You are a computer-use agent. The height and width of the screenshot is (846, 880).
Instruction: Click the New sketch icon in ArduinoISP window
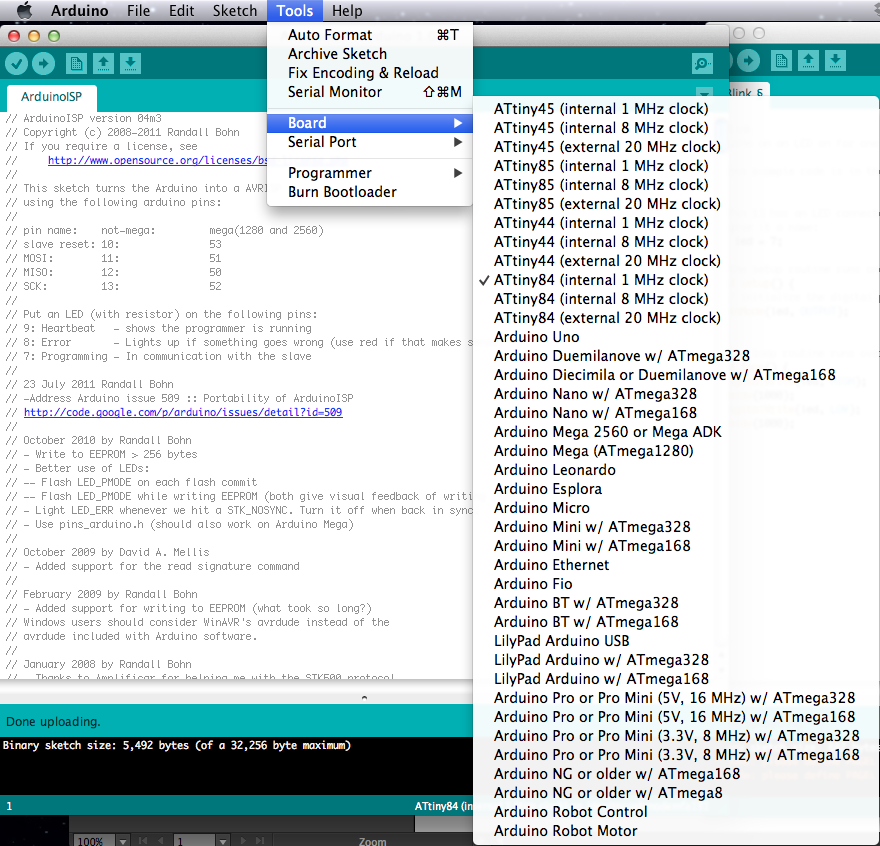76,63
